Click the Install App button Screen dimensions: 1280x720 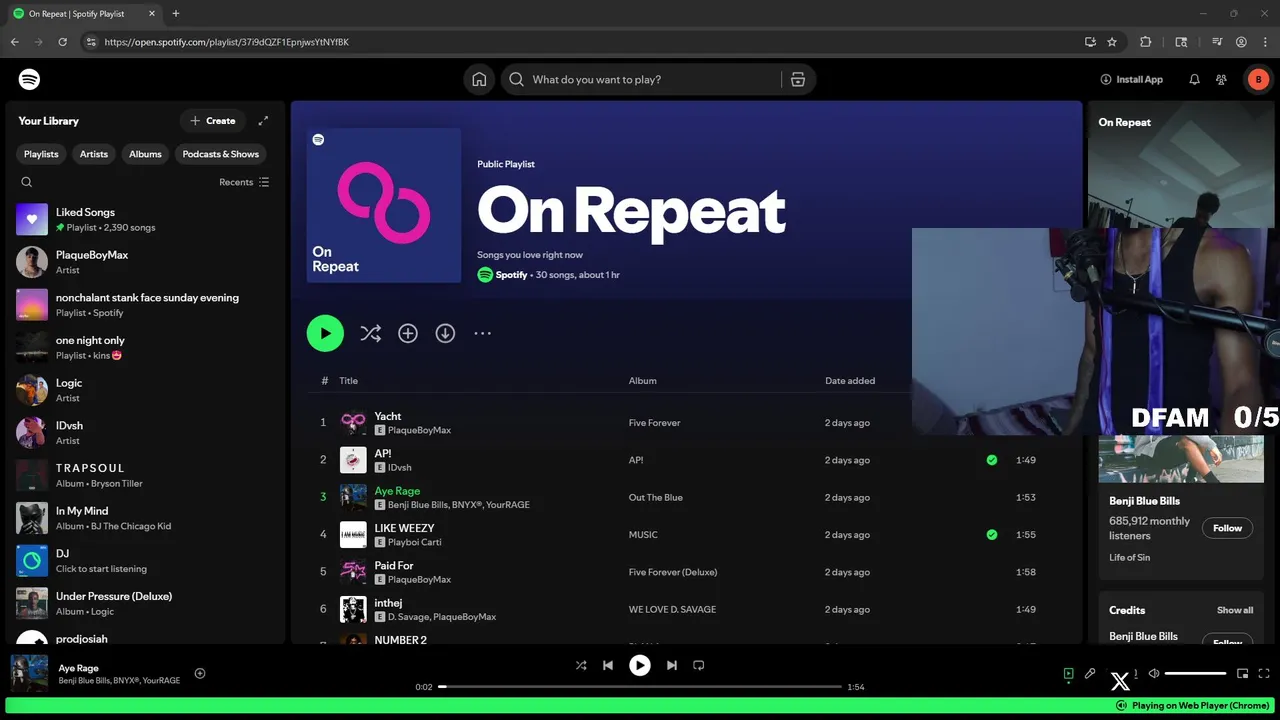[1131, 79]
